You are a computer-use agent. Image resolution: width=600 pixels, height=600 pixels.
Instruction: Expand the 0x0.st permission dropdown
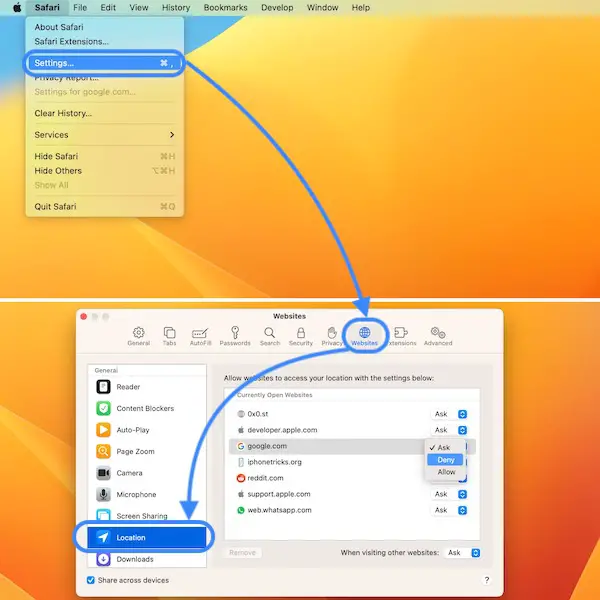pyautogui.click(x=450, y=414)
